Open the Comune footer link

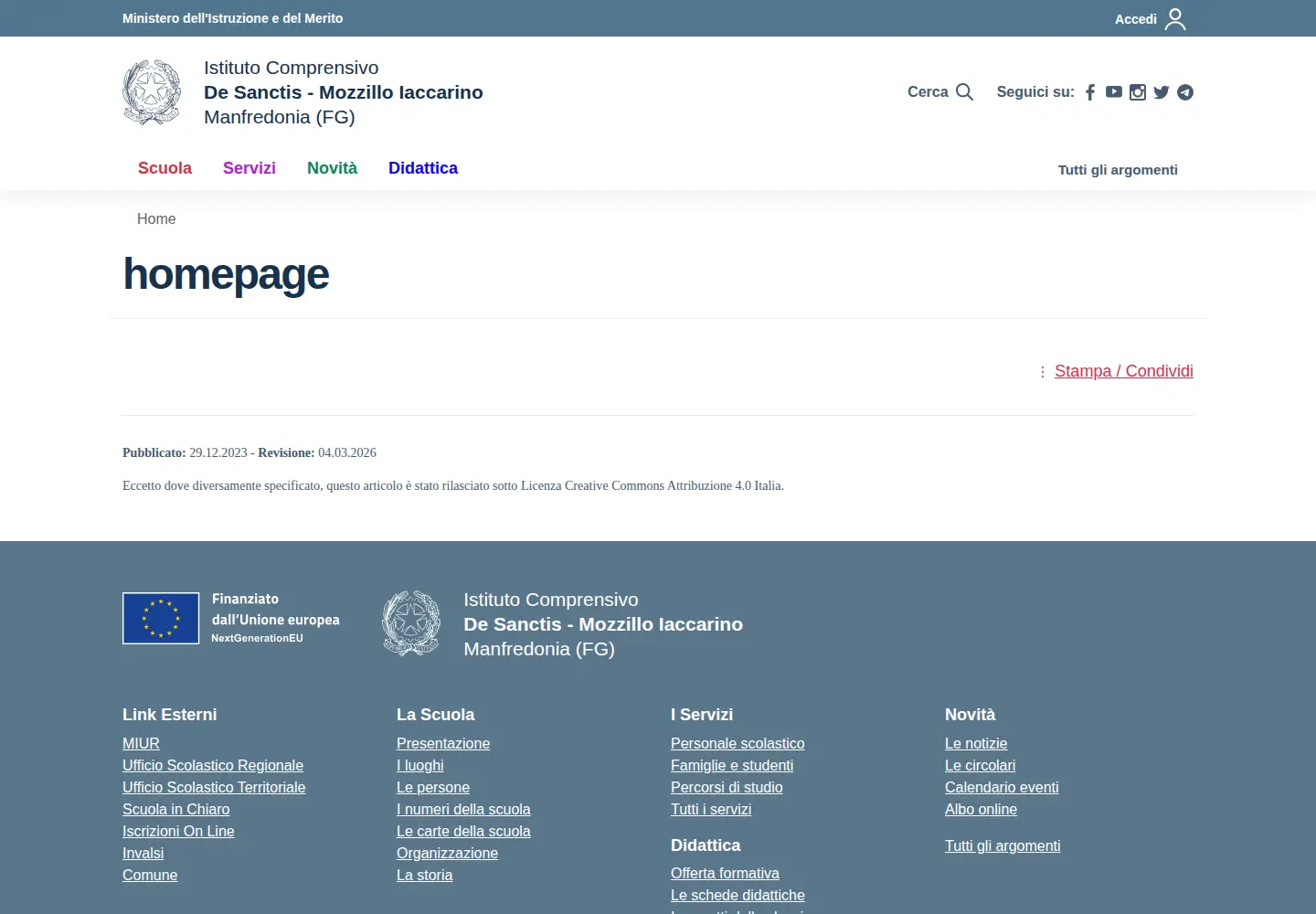[x=150, y=876]
